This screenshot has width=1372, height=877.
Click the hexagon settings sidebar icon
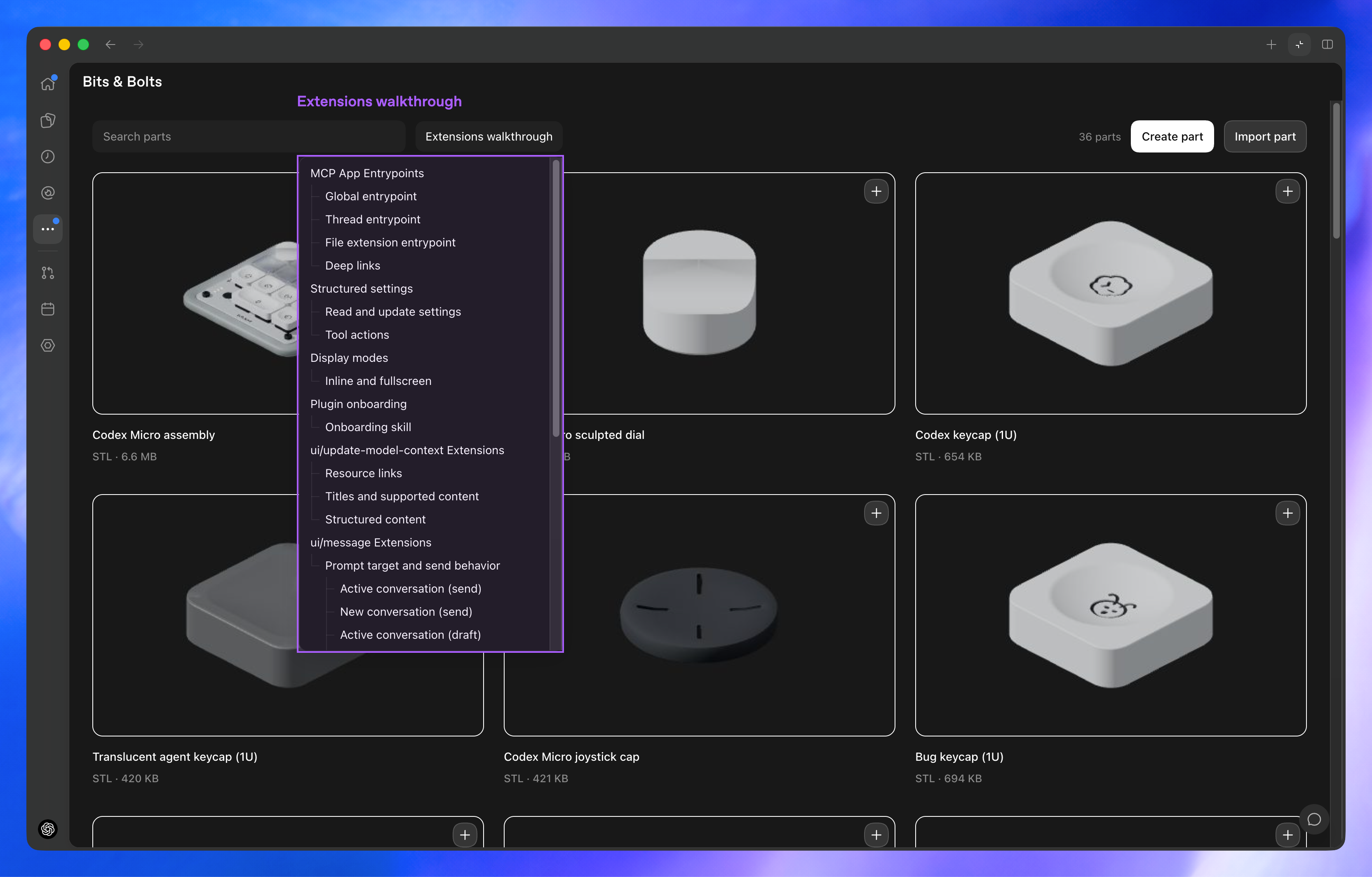[48, 346]
